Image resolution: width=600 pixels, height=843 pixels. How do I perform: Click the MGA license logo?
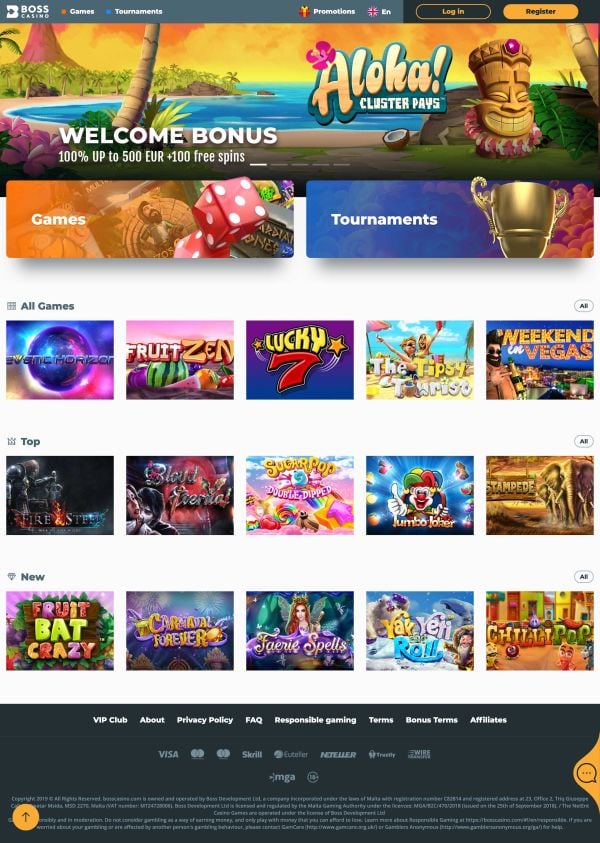click(282, 777)
